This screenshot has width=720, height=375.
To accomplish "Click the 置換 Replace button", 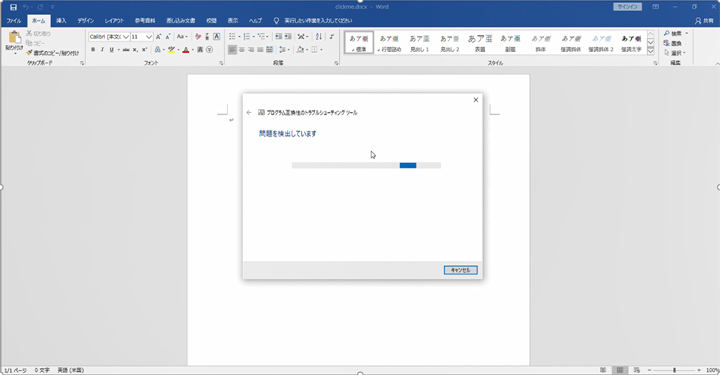I will (x=673, y=43).
